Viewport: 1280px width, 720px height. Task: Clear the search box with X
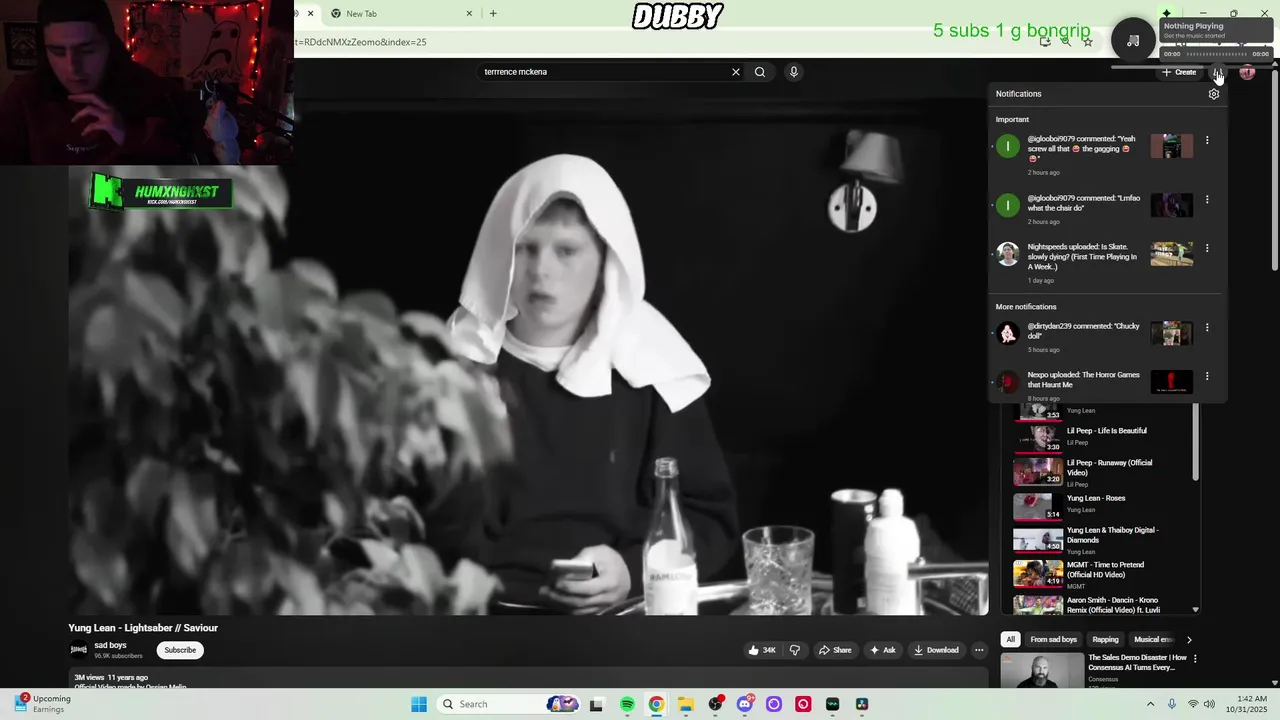(736, 72)
